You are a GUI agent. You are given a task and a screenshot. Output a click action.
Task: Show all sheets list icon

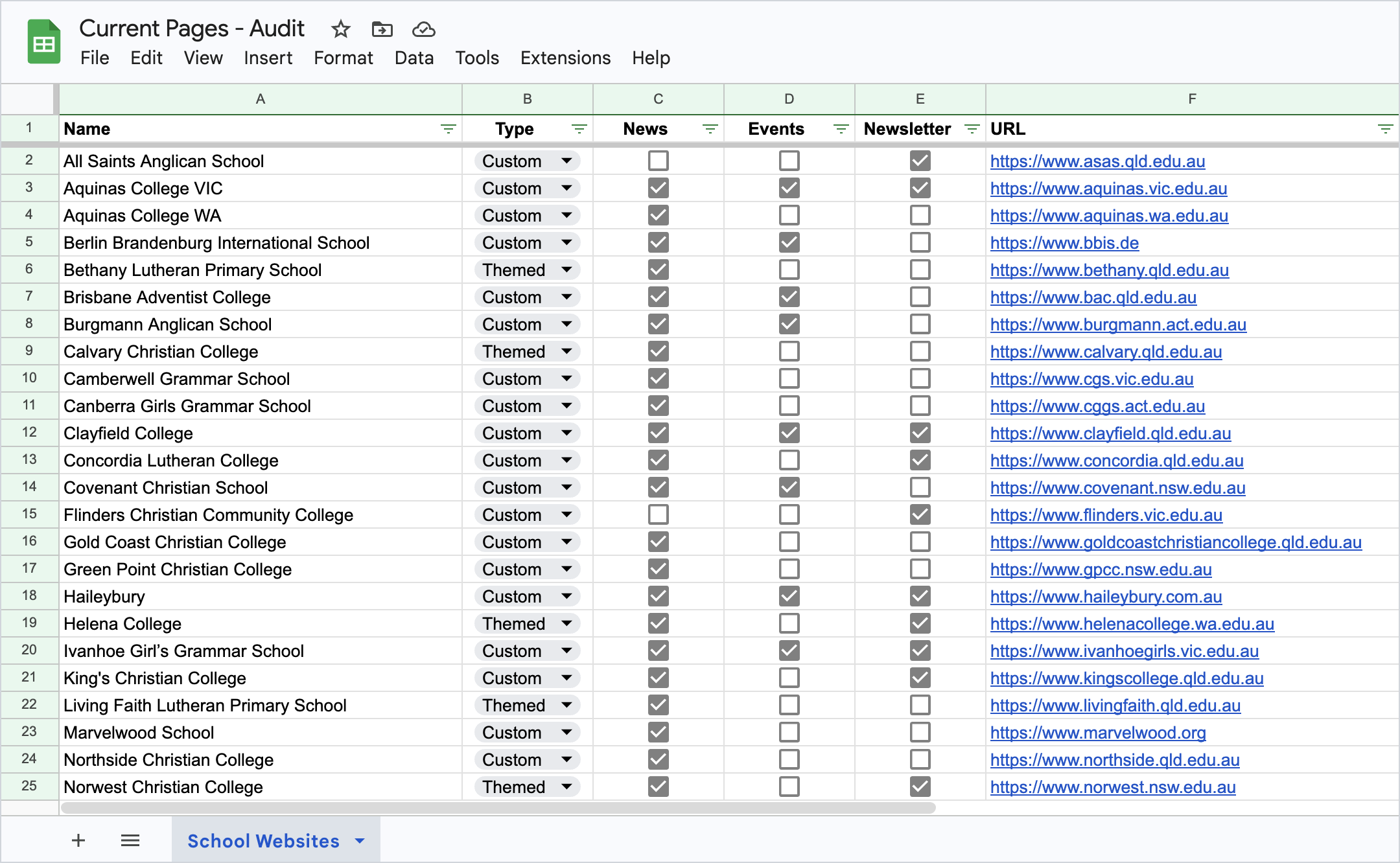pyautogui.click(x=130, y=840)
